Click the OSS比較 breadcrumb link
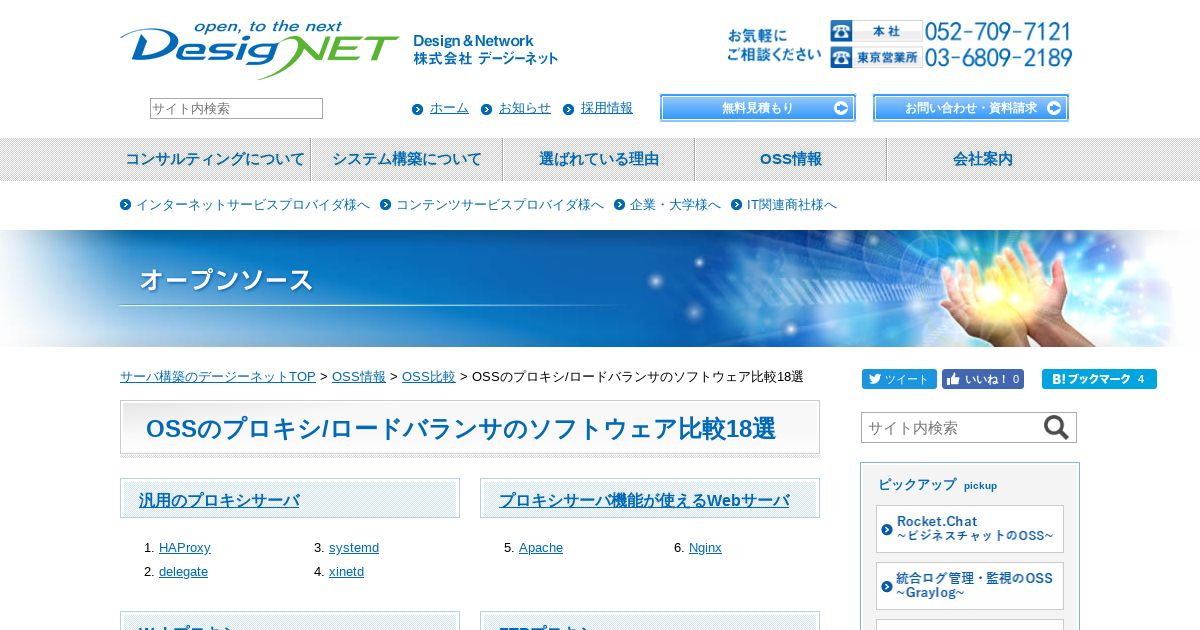The width and height of the screenshot is (1200, 630). (x=429, y=377)
